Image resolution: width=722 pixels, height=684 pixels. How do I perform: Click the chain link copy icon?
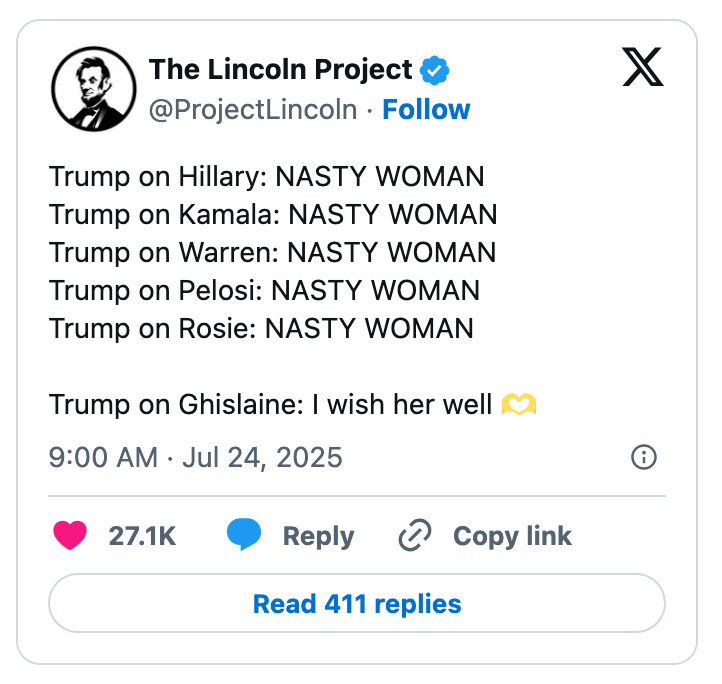(414, 536)
